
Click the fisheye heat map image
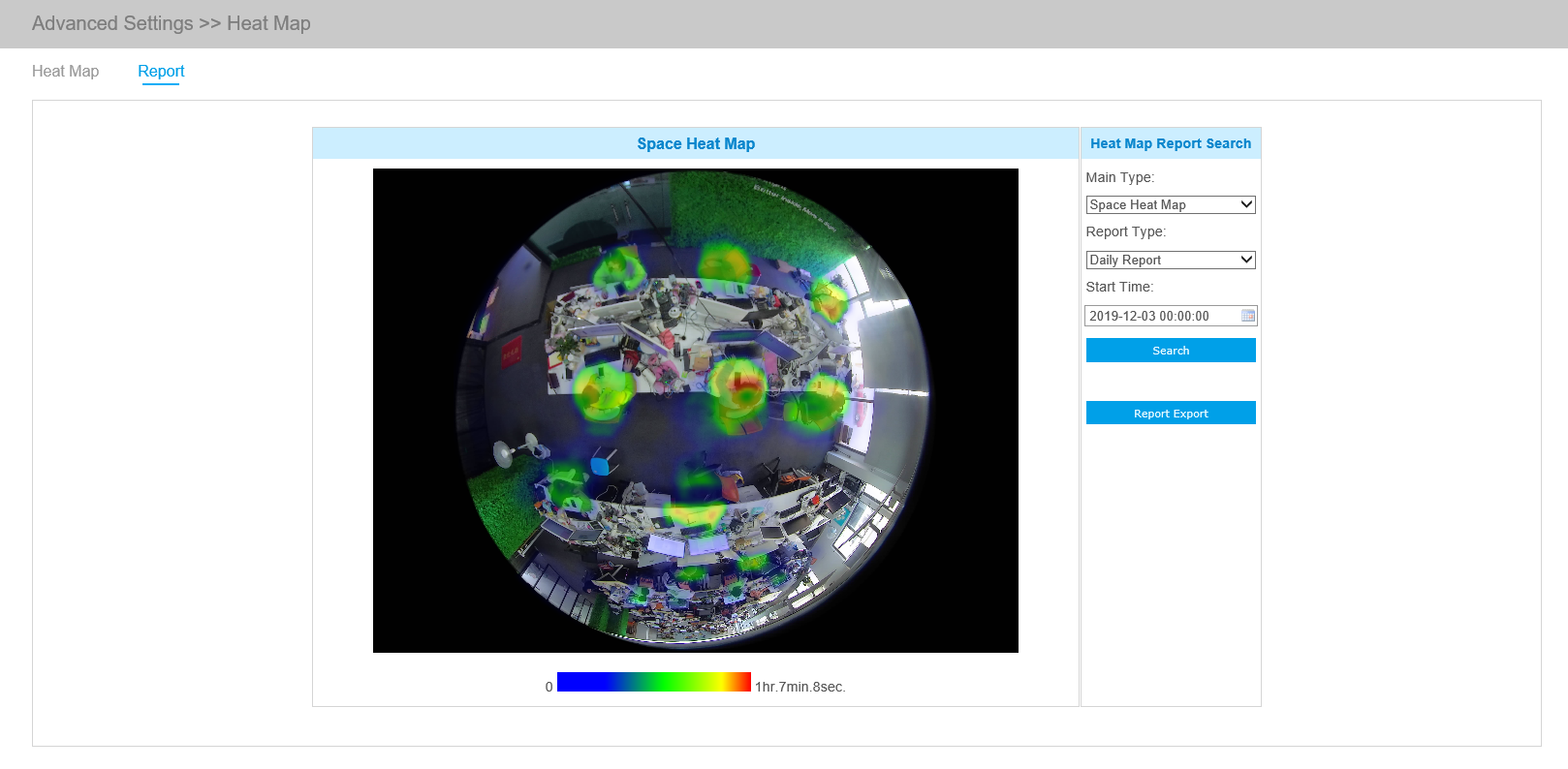tap(696, 411)
